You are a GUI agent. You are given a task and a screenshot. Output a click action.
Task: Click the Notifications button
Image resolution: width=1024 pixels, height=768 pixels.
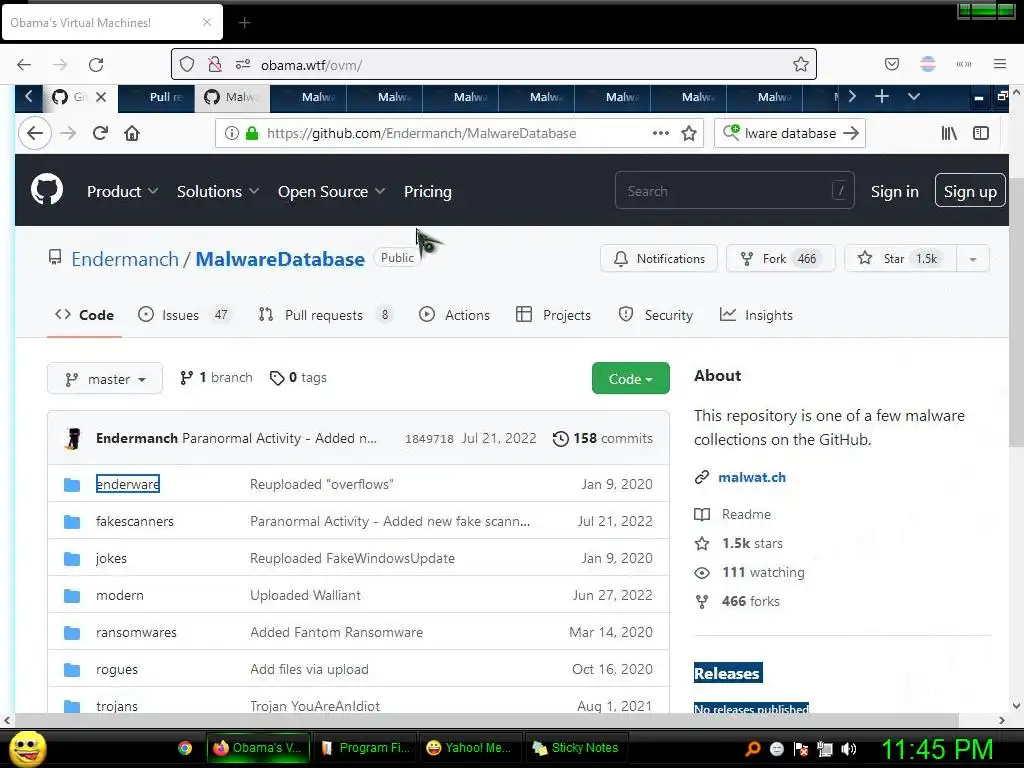pyautogui.click(x=659, y=259)
